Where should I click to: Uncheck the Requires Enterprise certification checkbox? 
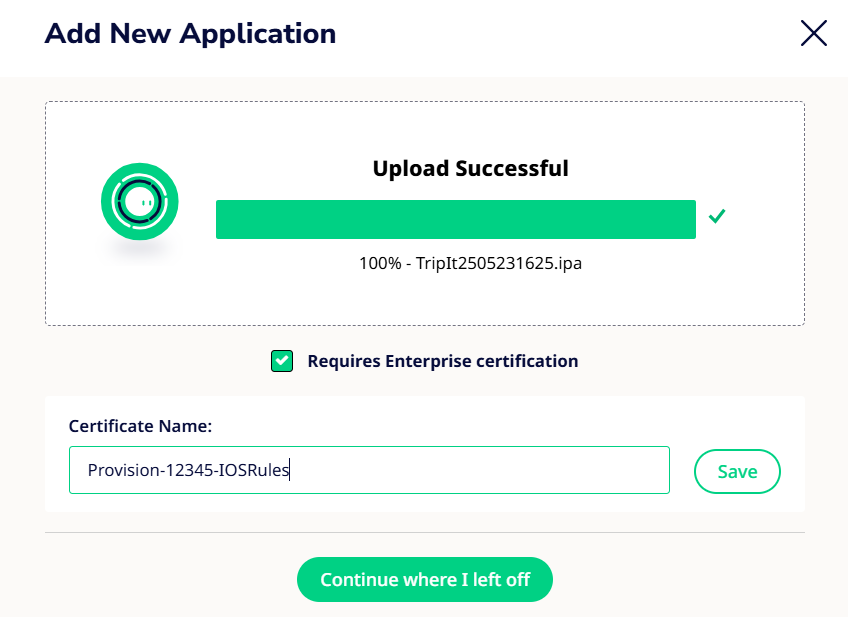pos(282,361)
